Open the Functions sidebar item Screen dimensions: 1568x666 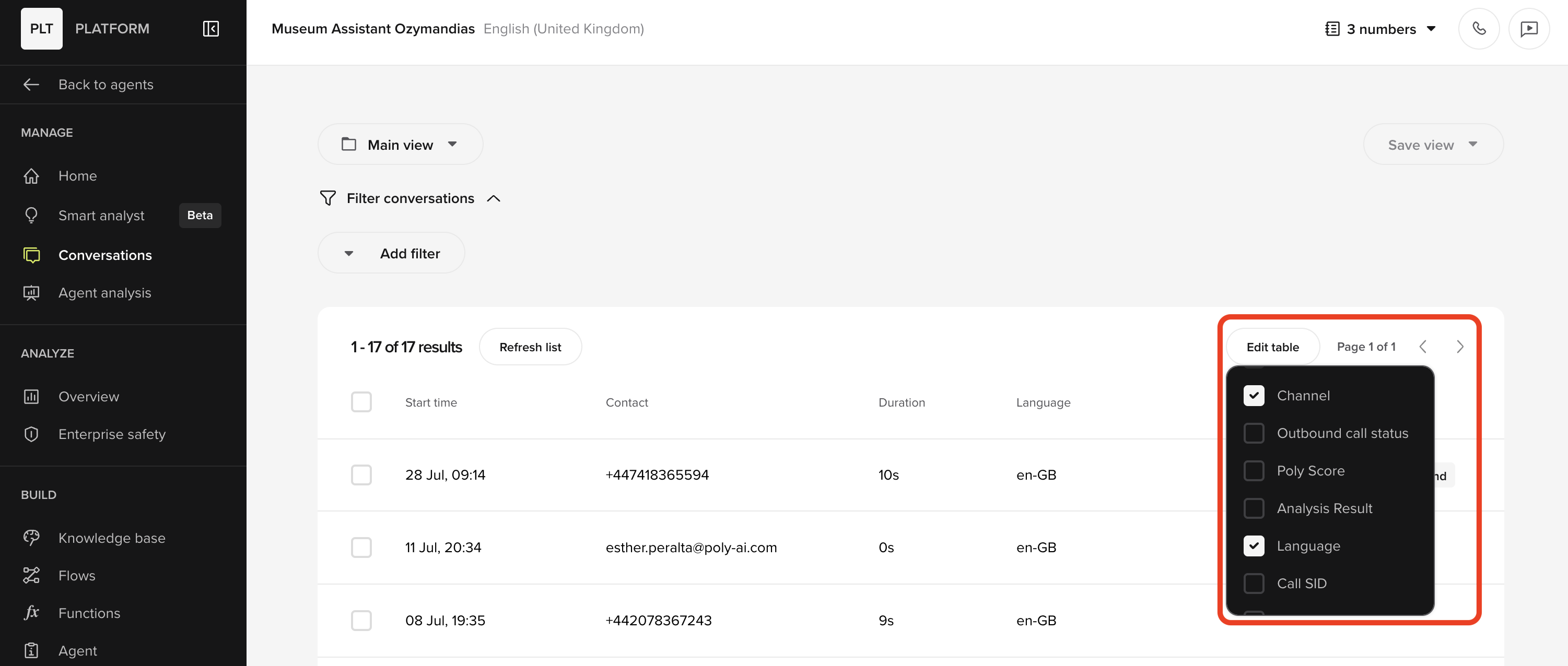89,613
